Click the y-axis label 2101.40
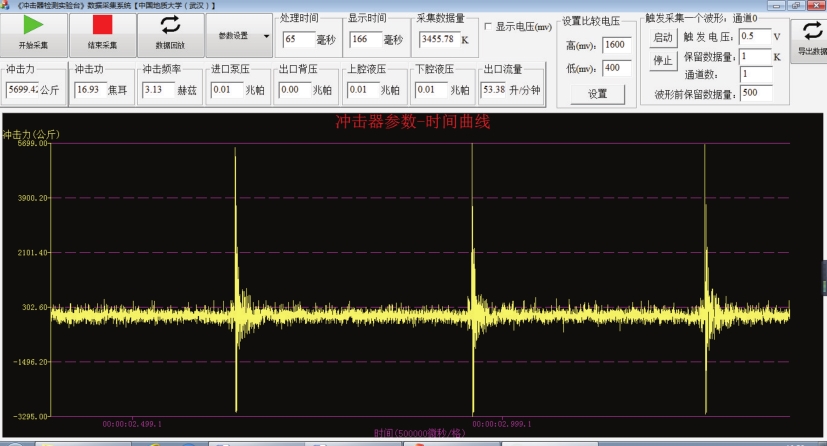827x446 pixels. 33,253
